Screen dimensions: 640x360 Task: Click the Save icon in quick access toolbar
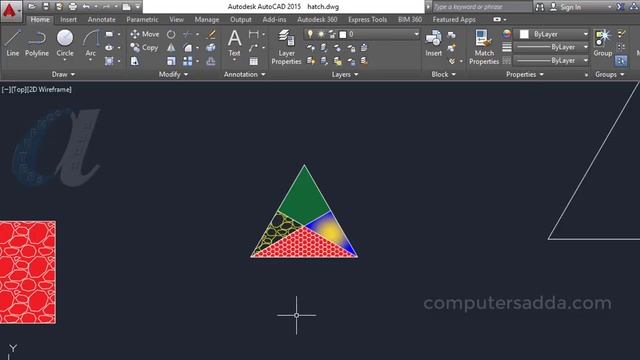[46, 7]
